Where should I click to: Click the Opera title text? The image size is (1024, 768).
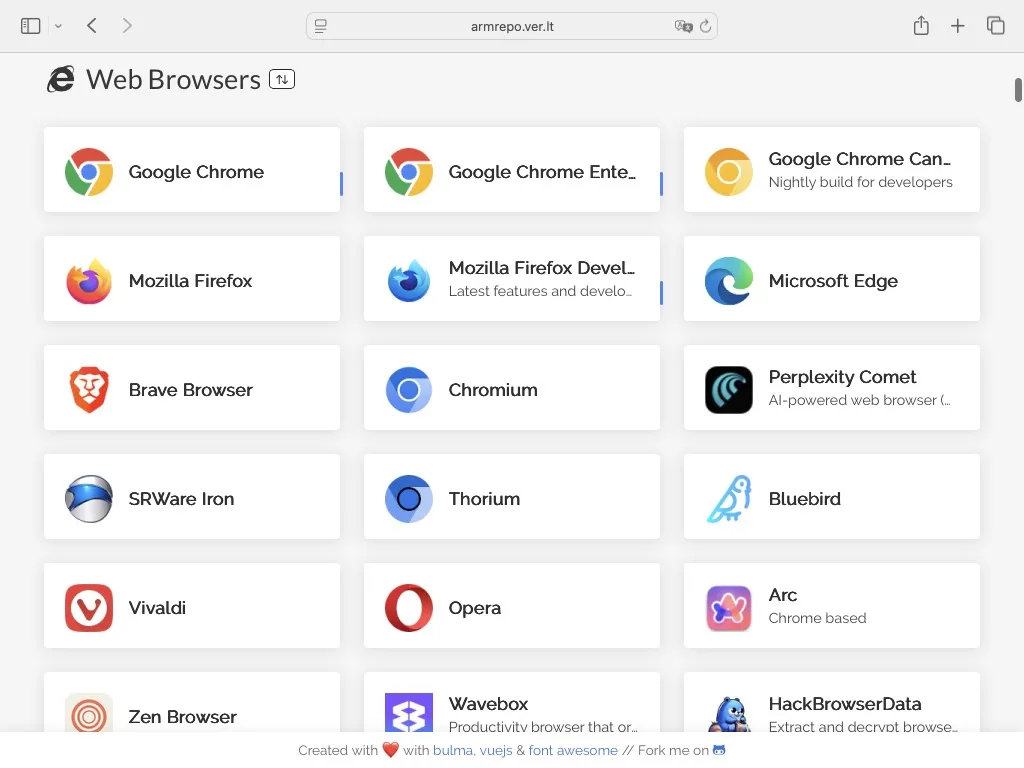(x=475, y=608)
